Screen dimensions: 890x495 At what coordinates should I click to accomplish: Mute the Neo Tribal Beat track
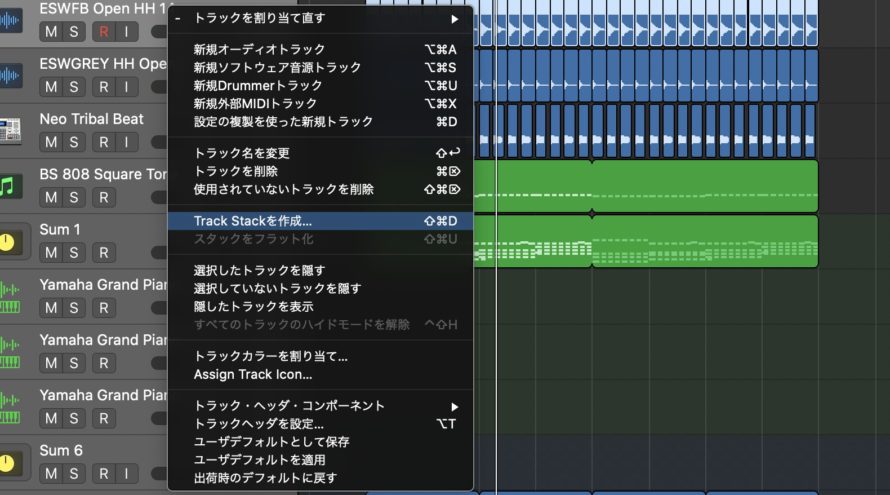[x=51, y=142]
